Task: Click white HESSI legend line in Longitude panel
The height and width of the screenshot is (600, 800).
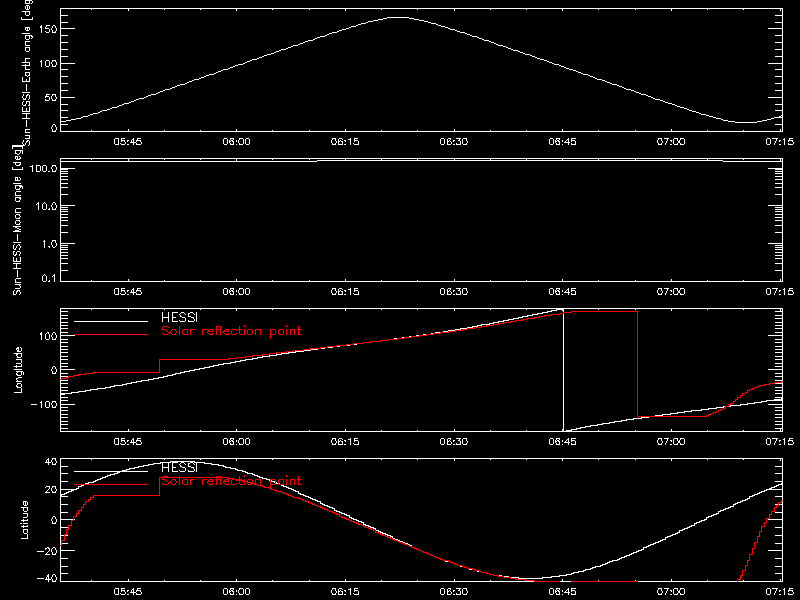Action: (x=111, y=321)
